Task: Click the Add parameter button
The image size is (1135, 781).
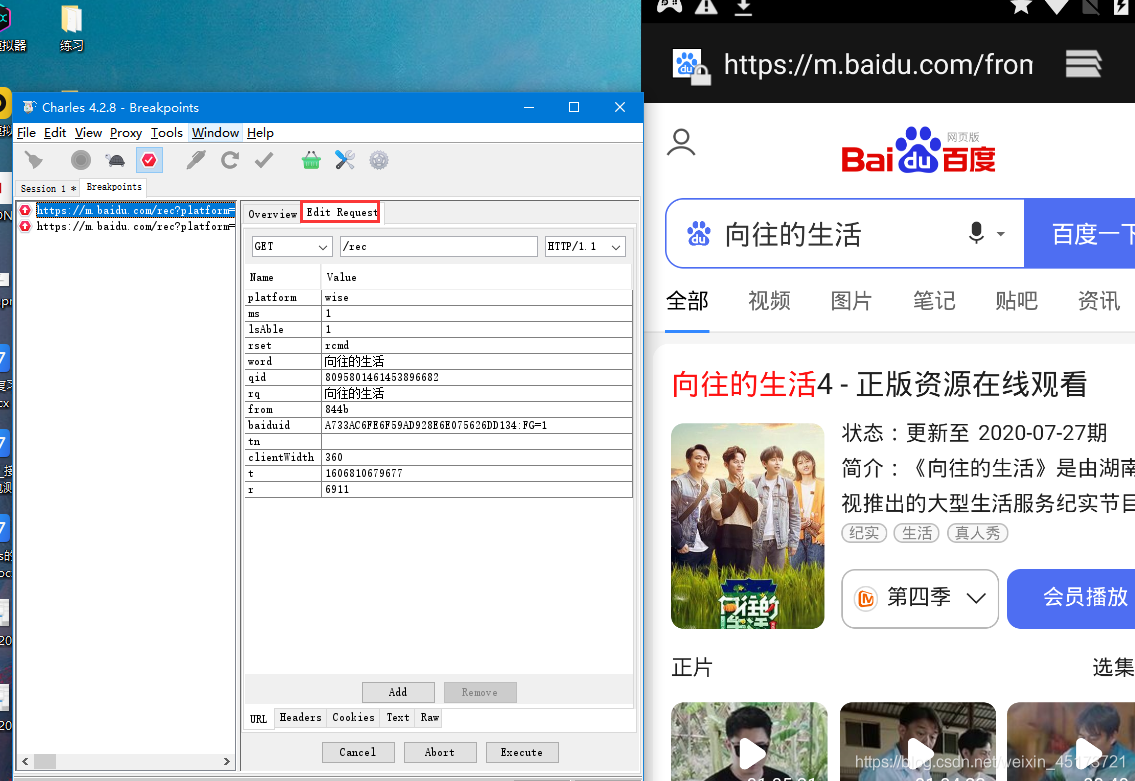Action: [398, 692]
